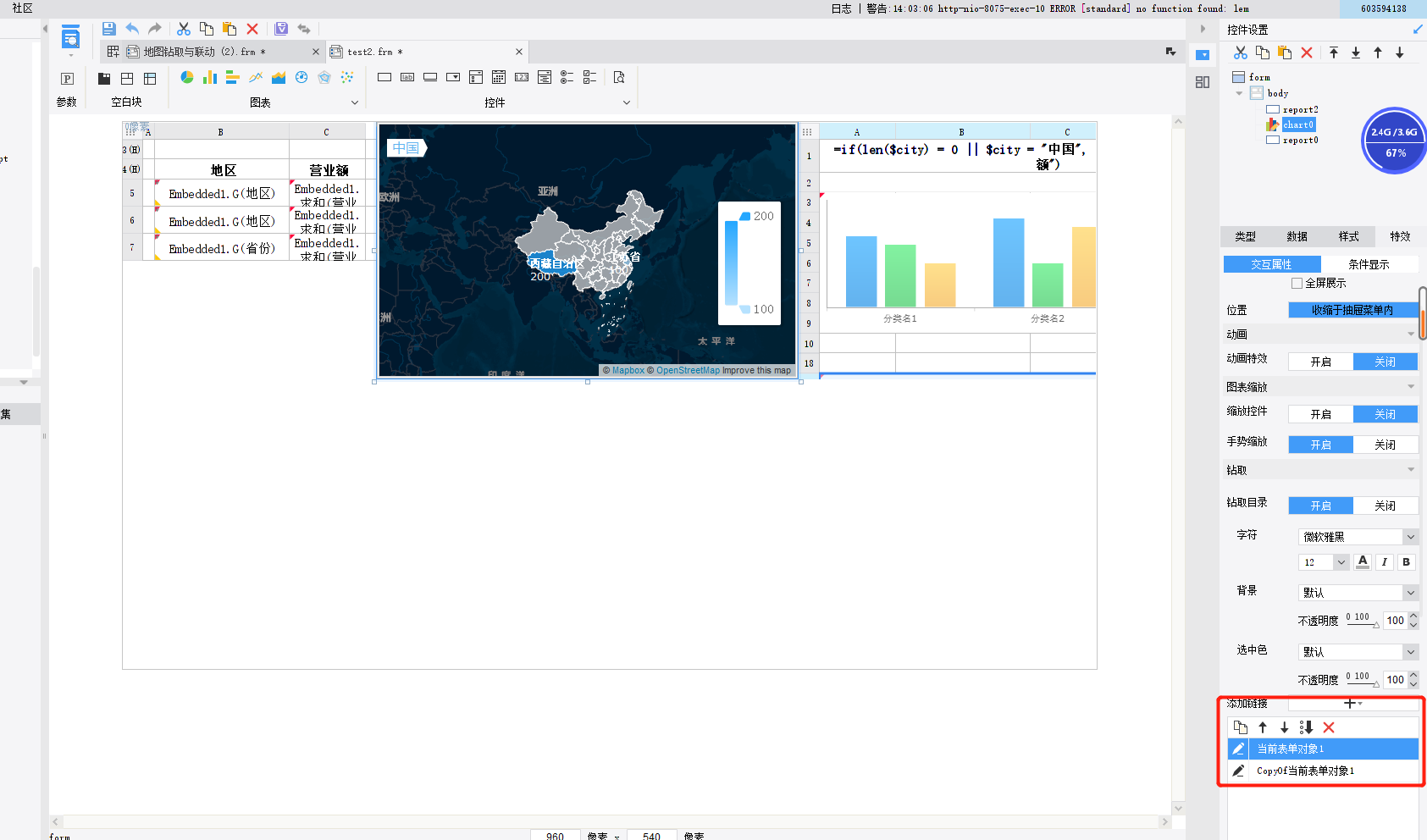Open the OpenStreetMap link on the map
Image resolution: width=1427 pixels, height=840 pixels.
tap(688, 370)
